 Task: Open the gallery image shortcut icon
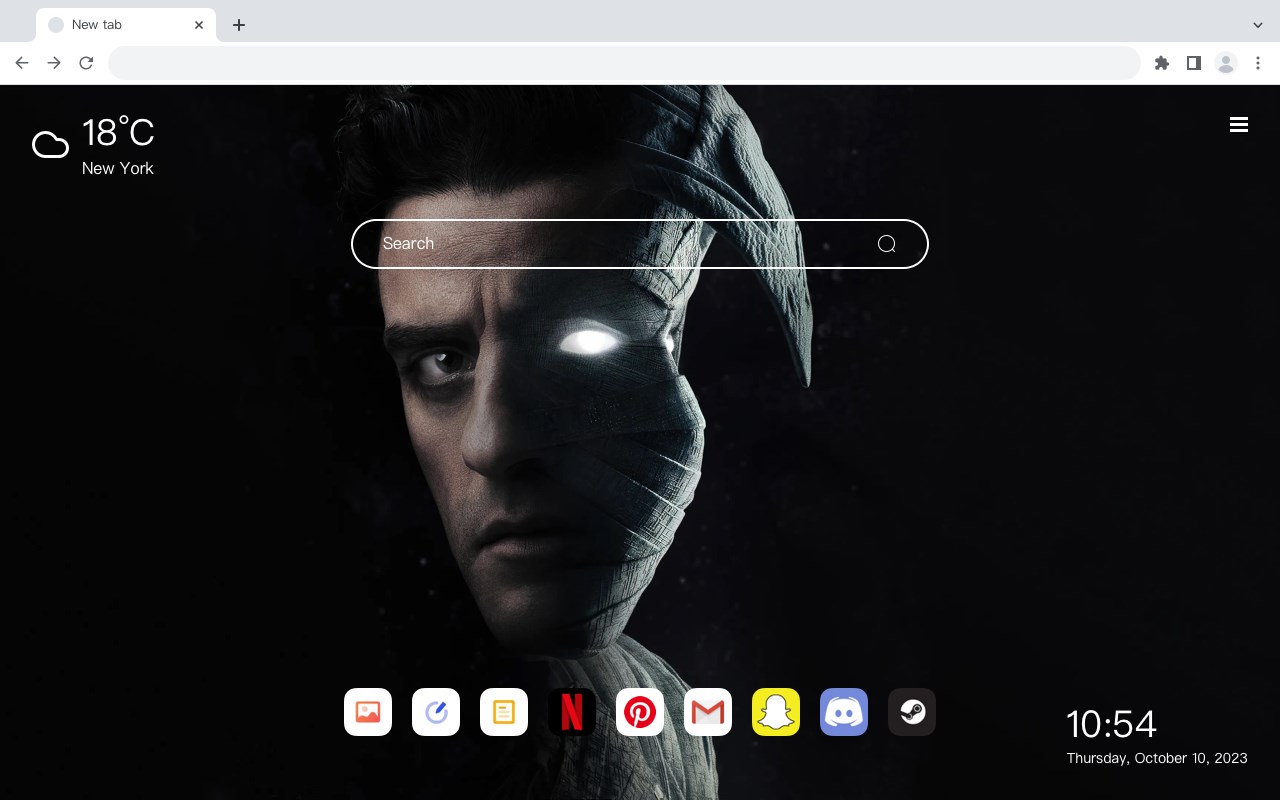coord(368,712)
